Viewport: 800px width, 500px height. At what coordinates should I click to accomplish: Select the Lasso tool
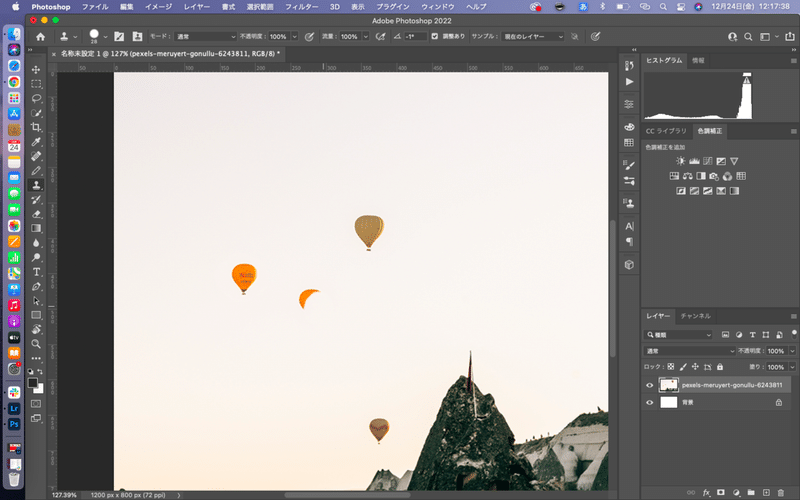click(x=36, y=98)
